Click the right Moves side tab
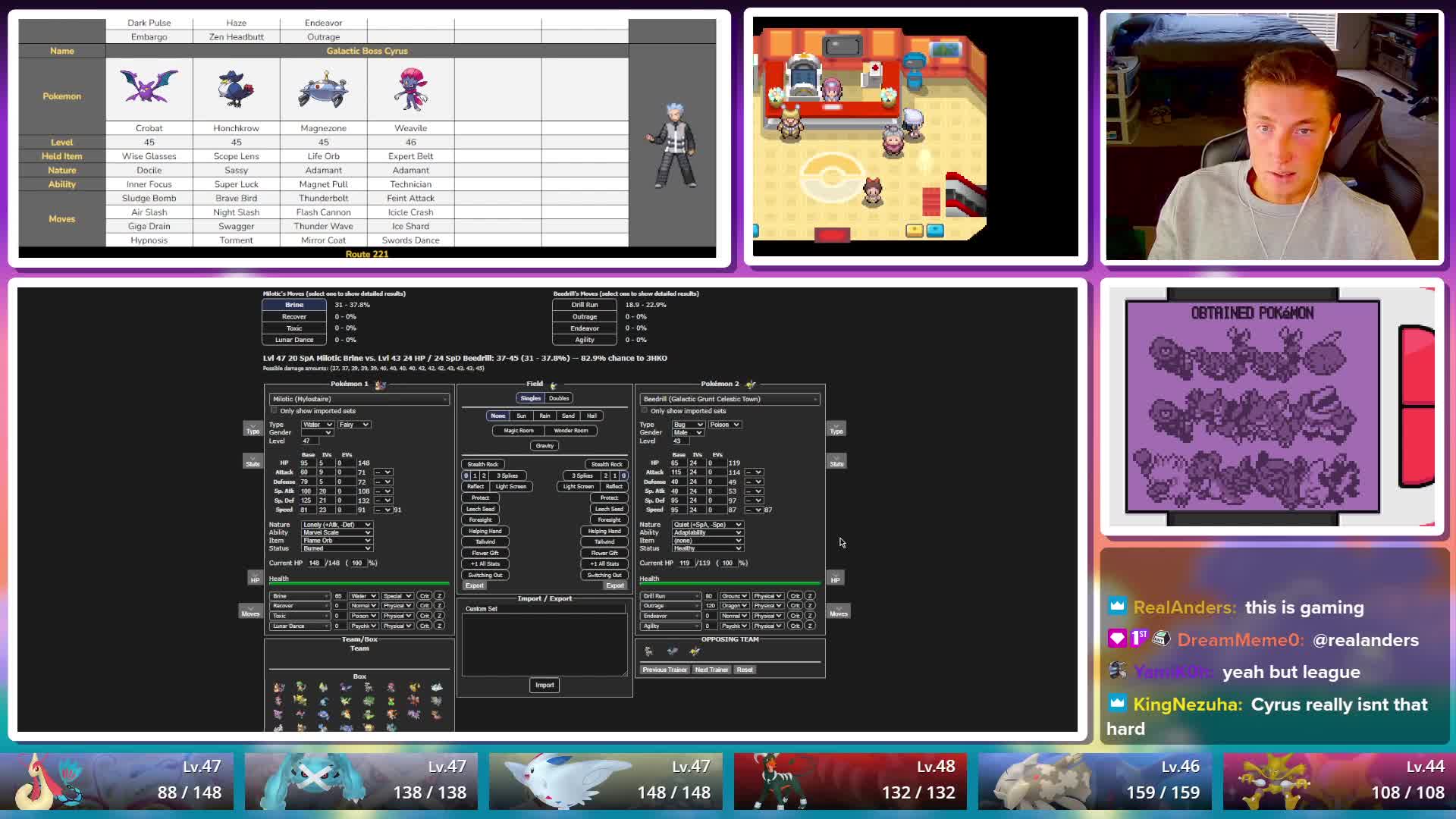Viewport: 1456px width, 819px height. click(838, 612)
